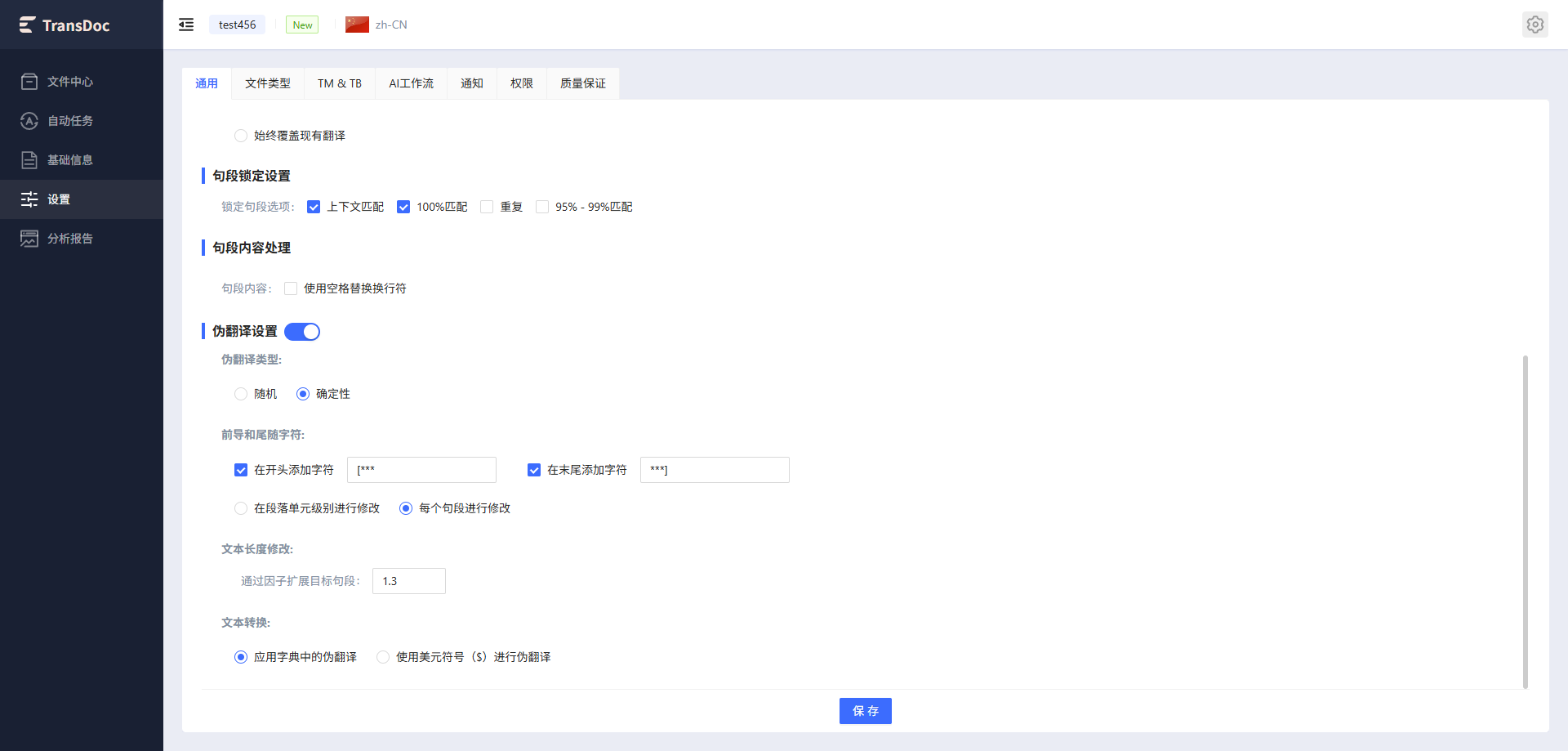Viewport: 1568px width, 751px height.
Task: Select 应用字典中的伪翻译 radio button
Action: click(x=241, y=657)
